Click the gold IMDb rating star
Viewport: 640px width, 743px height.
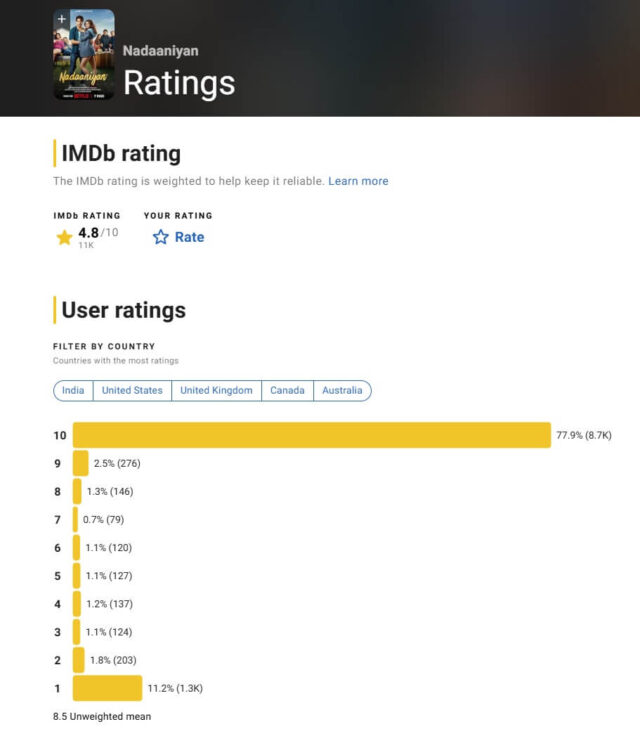point(64,237)
